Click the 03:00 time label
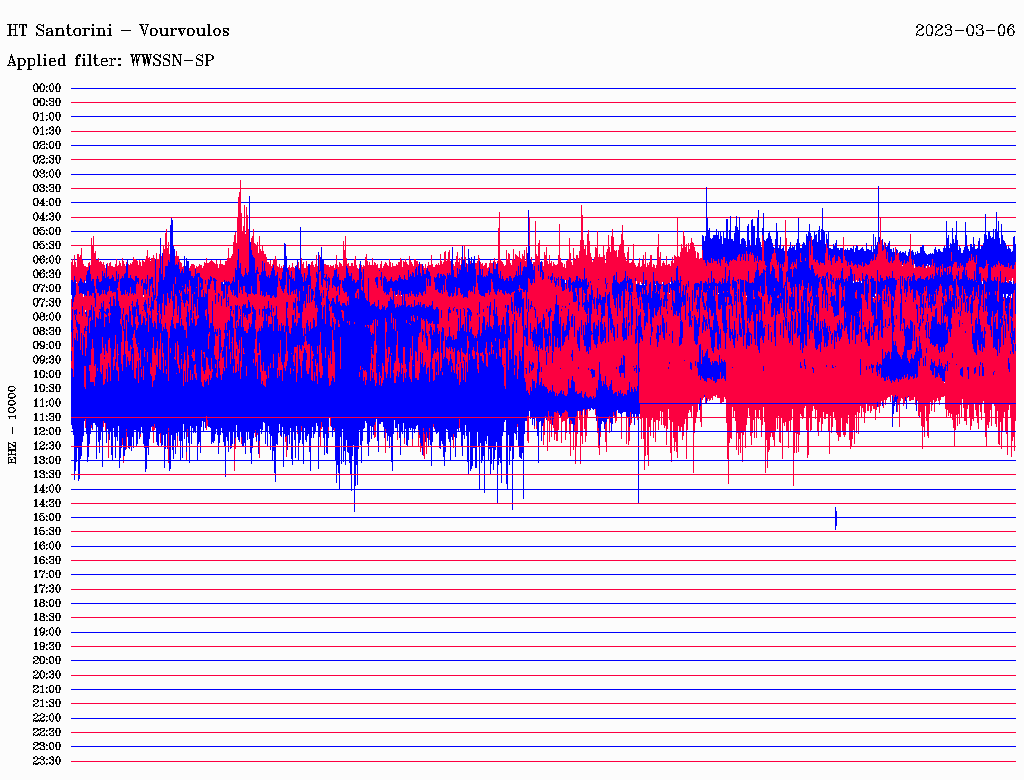The height and width of the screenshot is (780, 1024). coord(47,174)
